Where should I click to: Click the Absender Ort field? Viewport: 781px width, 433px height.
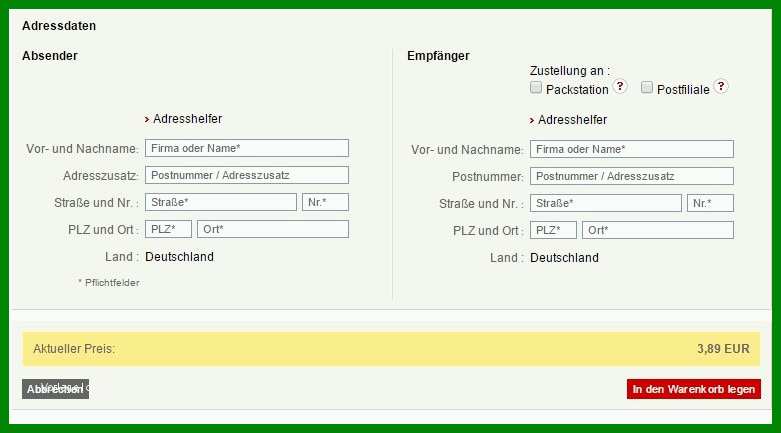click(x=273, y=229)
